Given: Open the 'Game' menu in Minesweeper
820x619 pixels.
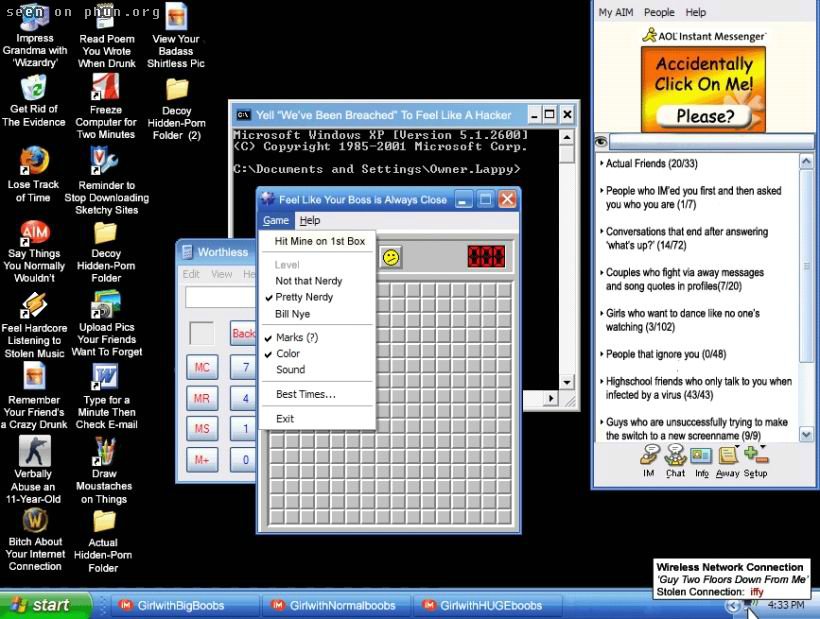Looking at the screenshot, I should pyautogui.click(x=276, y=221).
